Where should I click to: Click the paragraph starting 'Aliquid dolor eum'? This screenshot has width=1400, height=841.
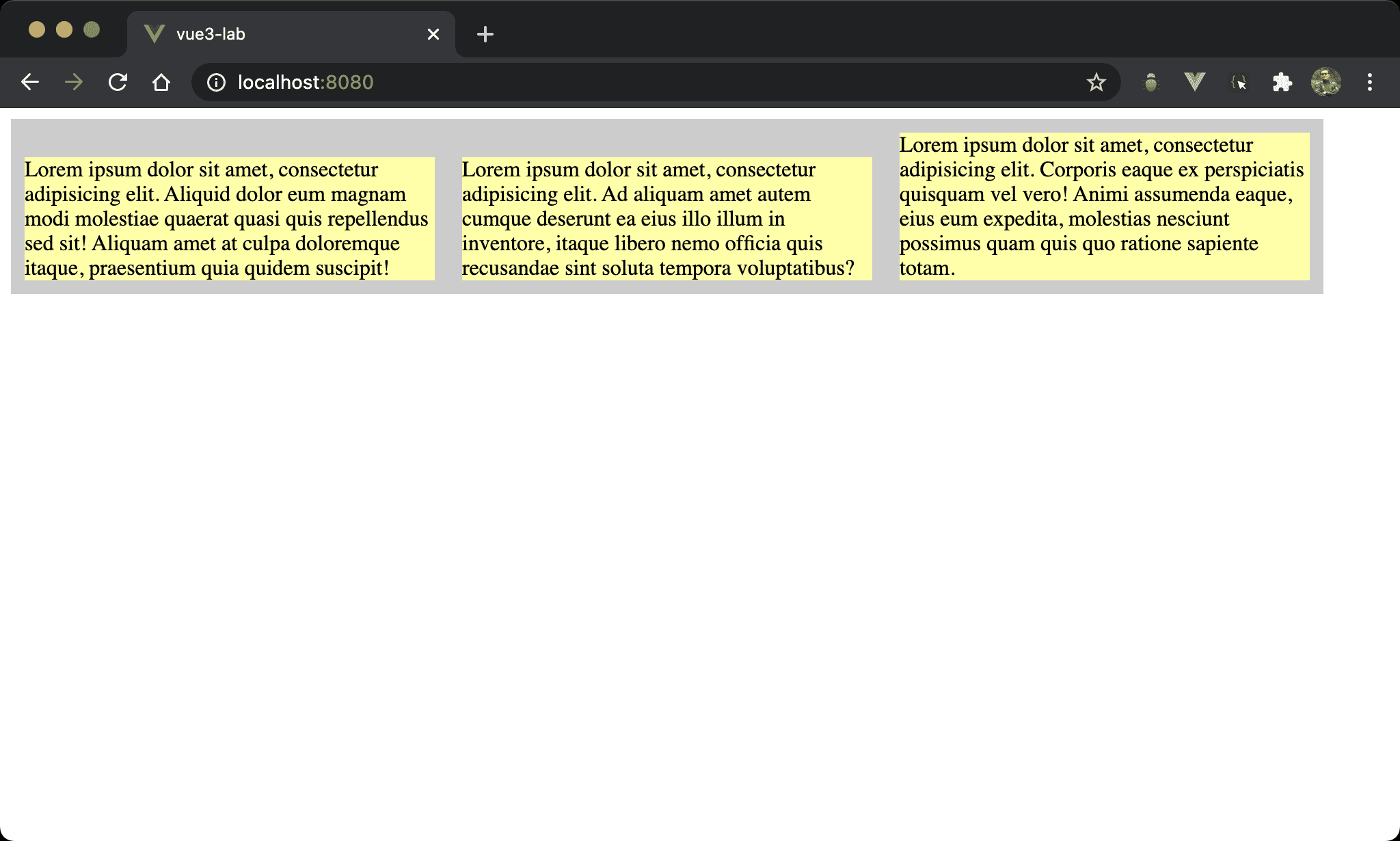pyautogui.click(x=229, y=219)
